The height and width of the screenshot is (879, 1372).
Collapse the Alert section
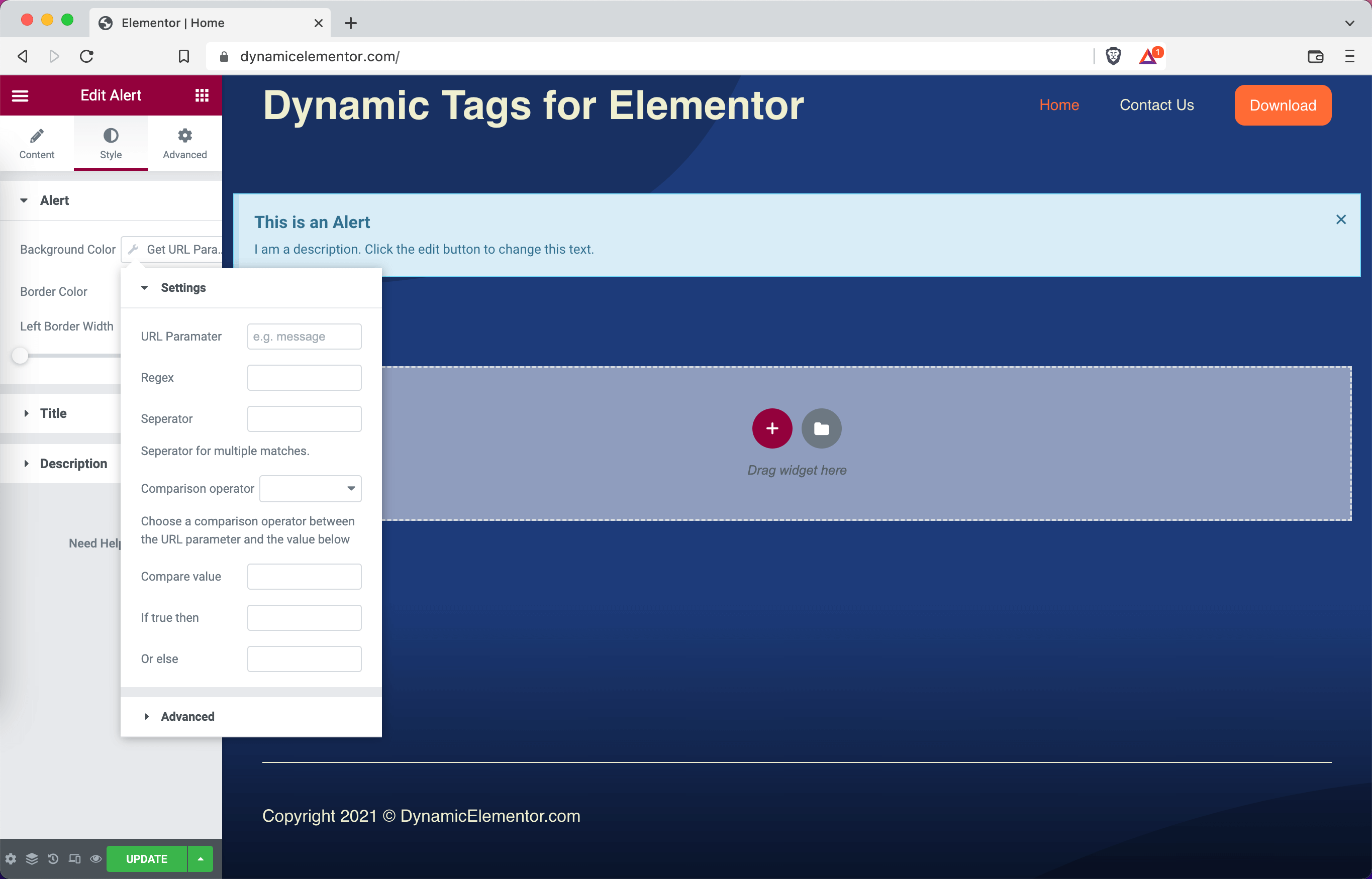111,200
